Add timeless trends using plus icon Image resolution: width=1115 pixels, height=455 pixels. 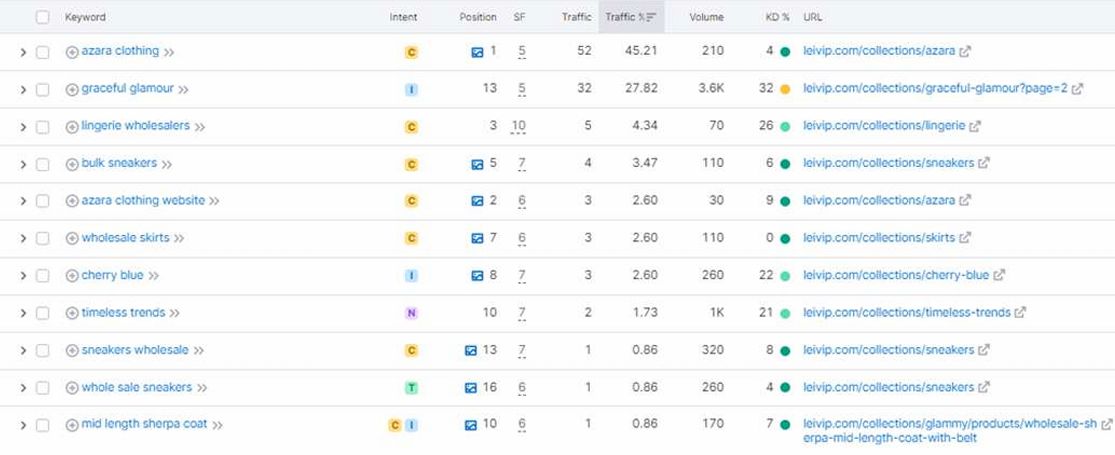(72, 314)
